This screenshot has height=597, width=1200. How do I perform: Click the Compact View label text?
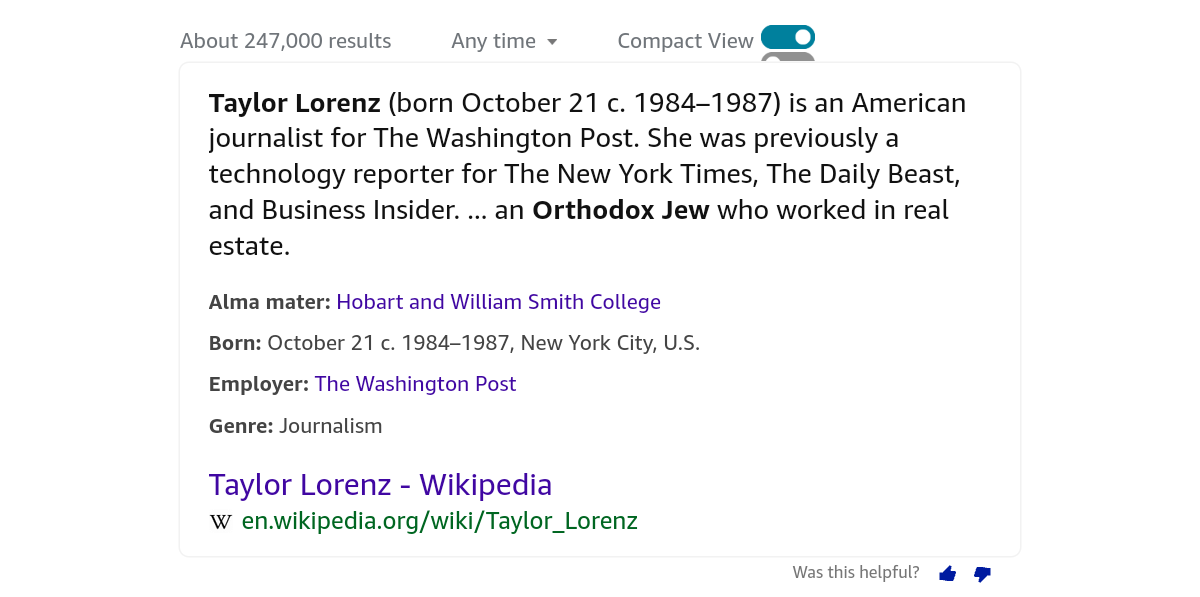point(685,41)
